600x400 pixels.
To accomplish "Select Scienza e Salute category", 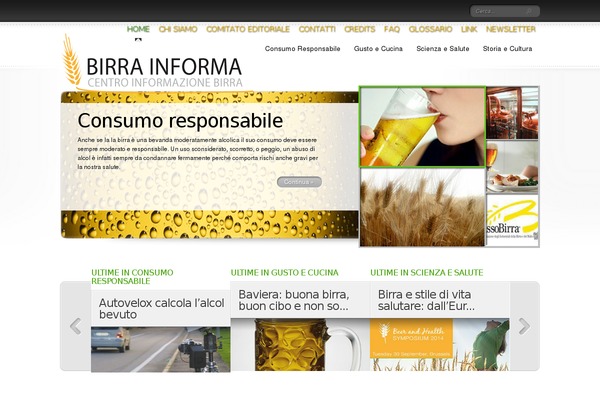I will [443, 49].
